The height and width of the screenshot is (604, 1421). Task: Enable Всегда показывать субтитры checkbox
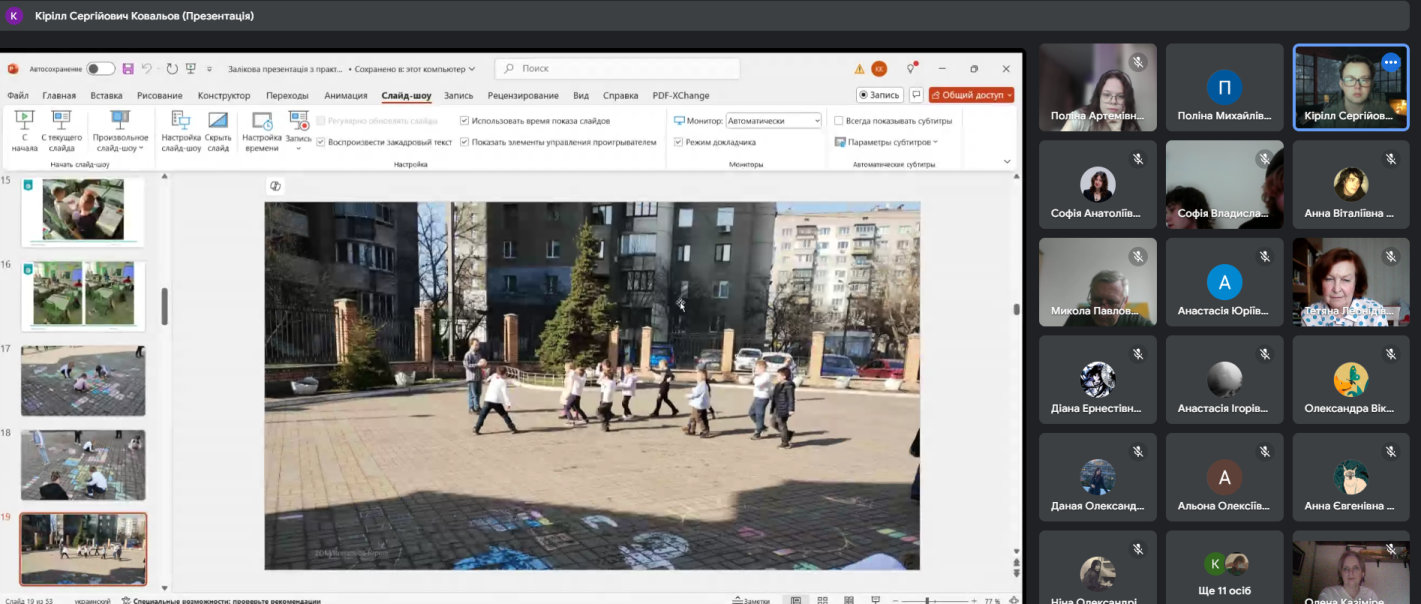point(839,121)
